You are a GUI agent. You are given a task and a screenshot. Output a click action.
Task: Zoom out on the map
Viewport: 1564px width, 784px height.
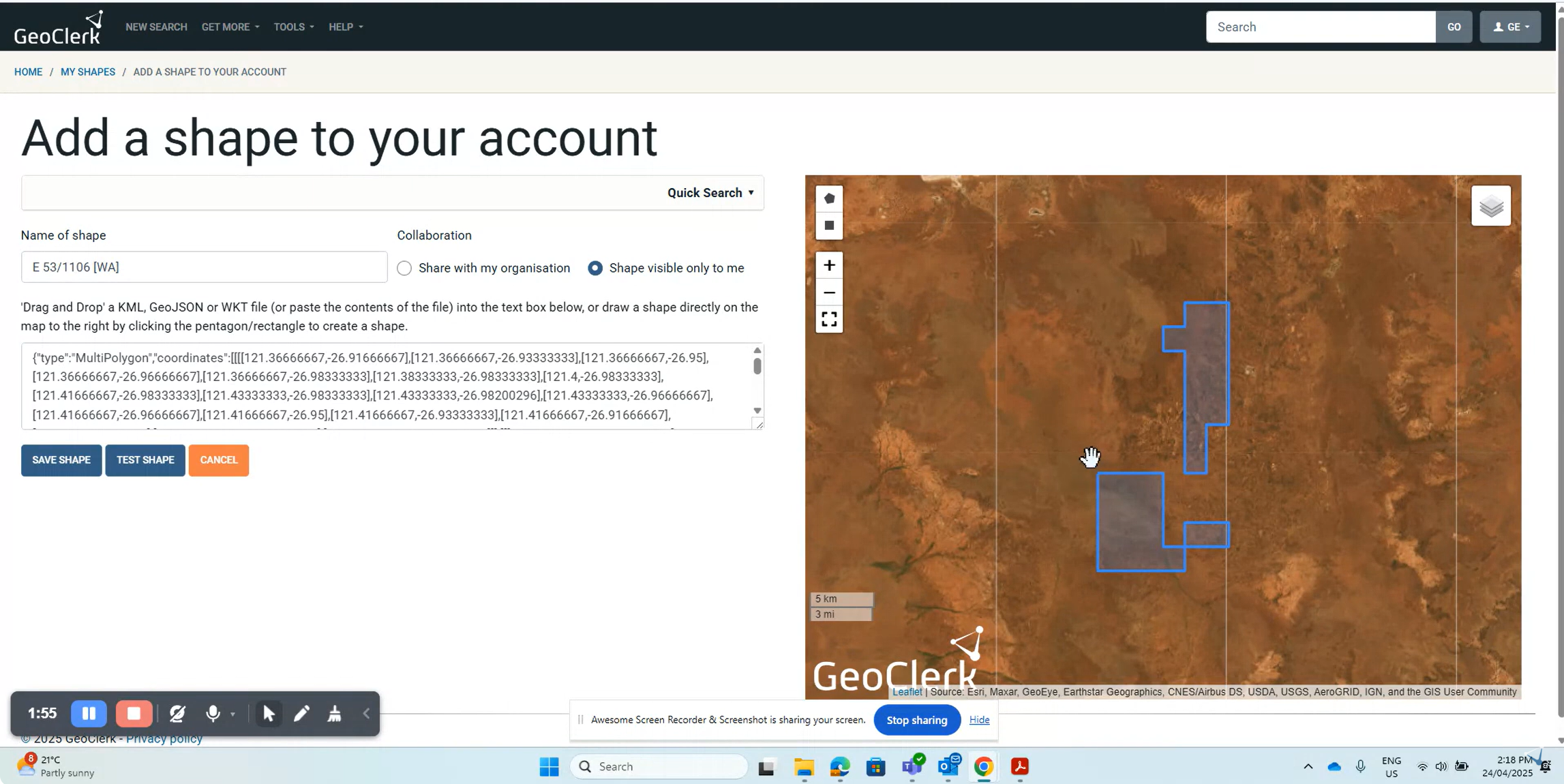(x=829, y=292)
